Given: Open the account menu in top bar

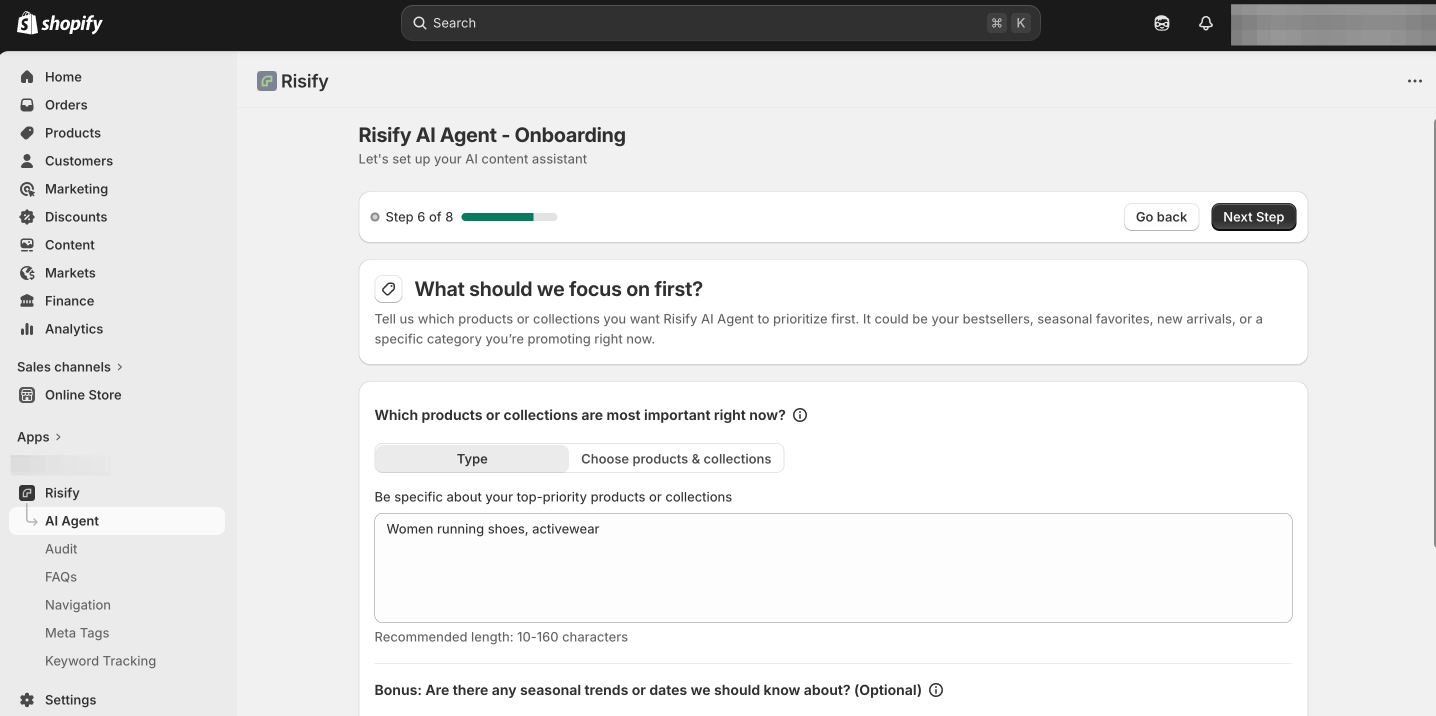Looking at the screenshot, I should (x=1332, y=23).
